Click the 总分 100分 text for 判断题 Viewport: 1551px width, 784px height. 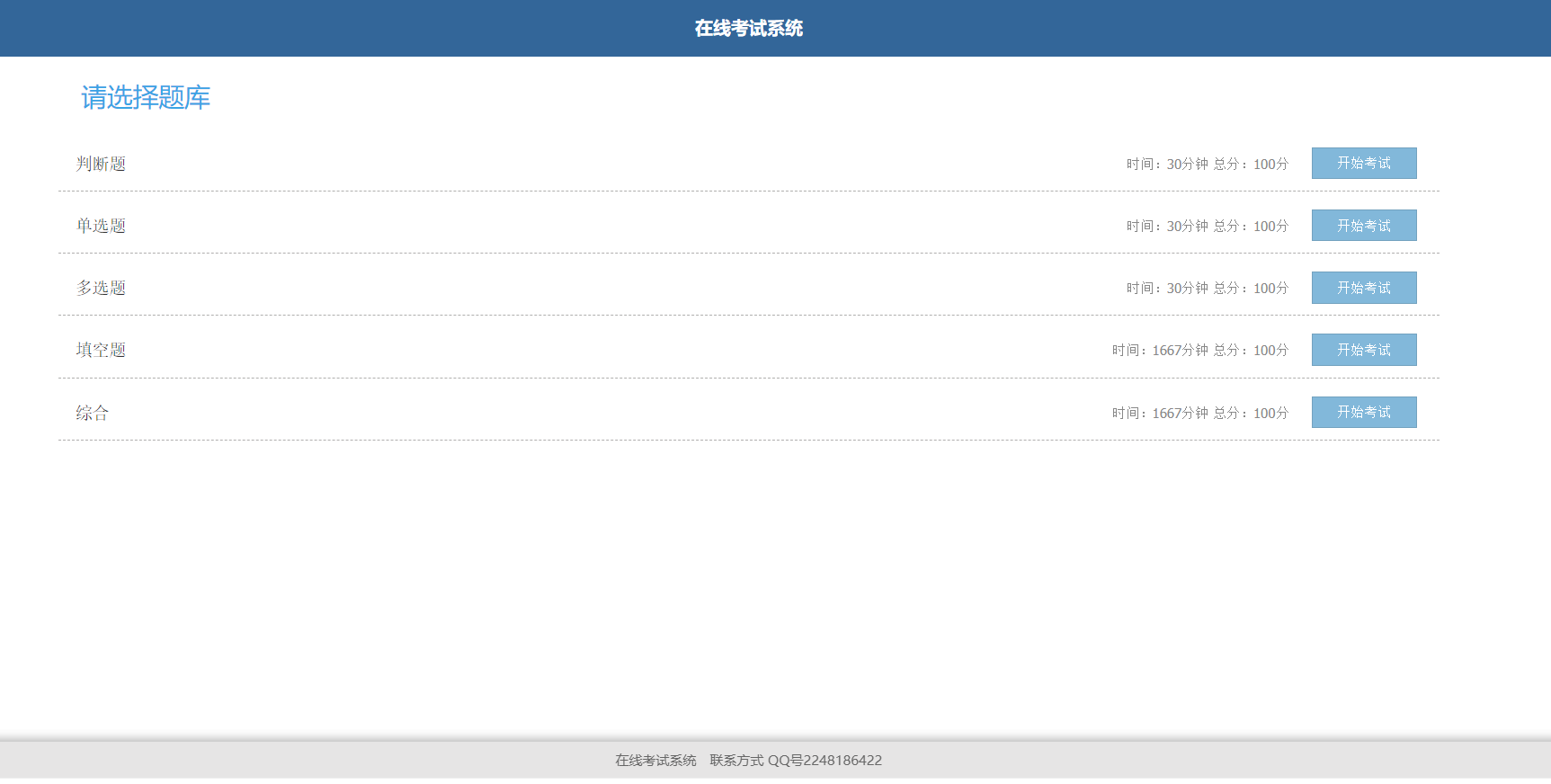click(1251, 165)
